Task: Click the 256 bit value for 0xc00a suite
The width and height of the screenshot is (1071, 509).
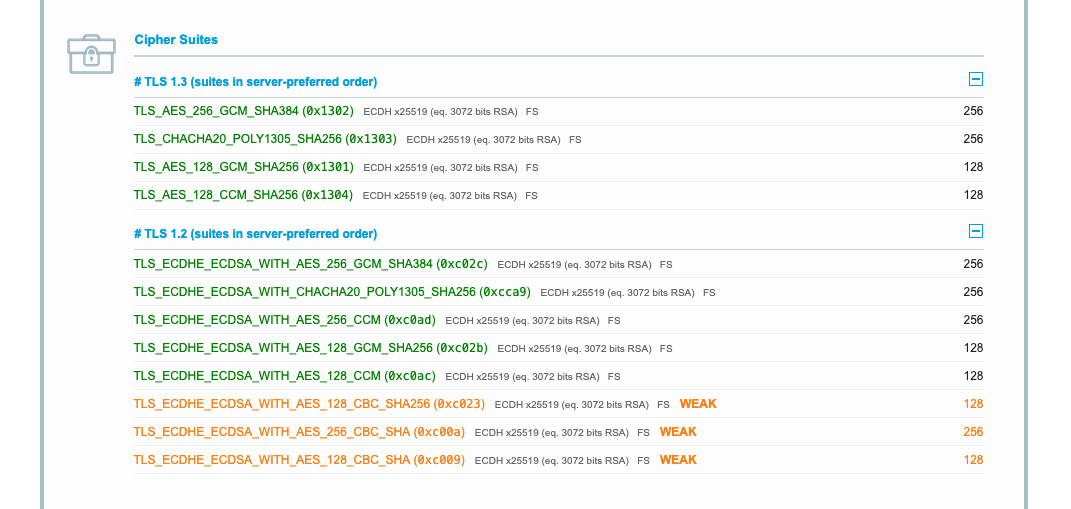Action: (972, 432)
